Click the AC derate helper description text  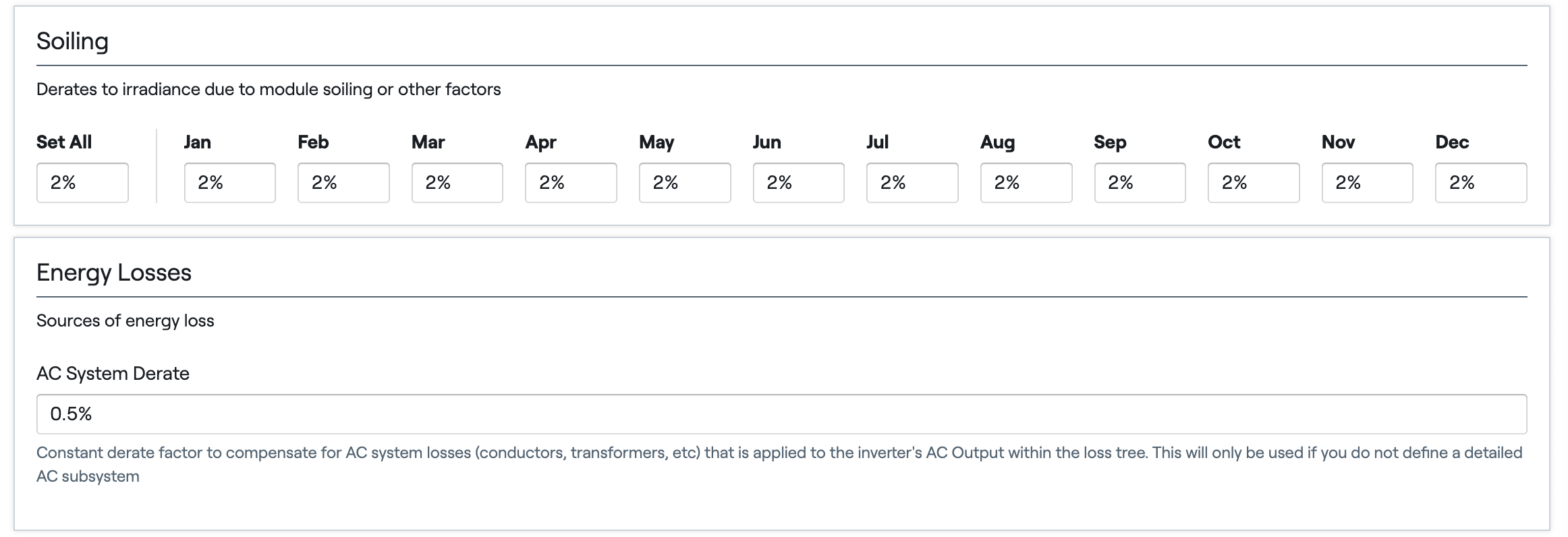[779, 464]
